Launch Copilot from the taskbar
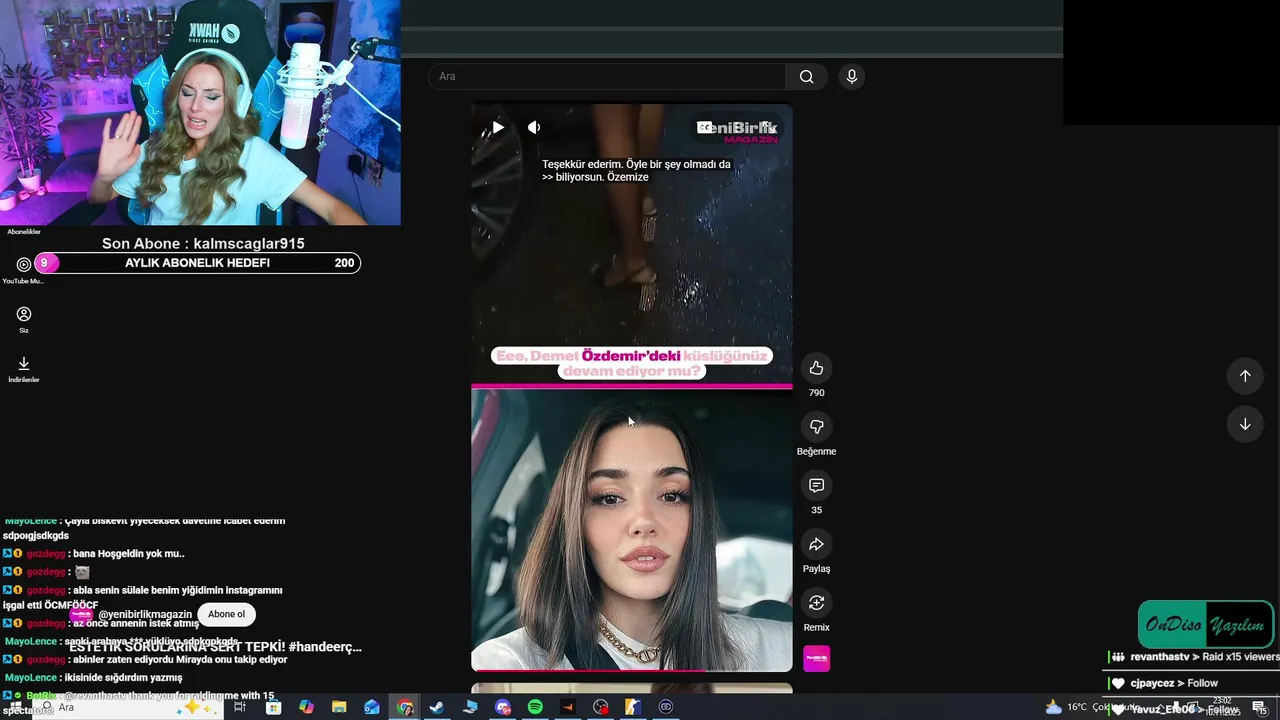 (x=306, y=707)
